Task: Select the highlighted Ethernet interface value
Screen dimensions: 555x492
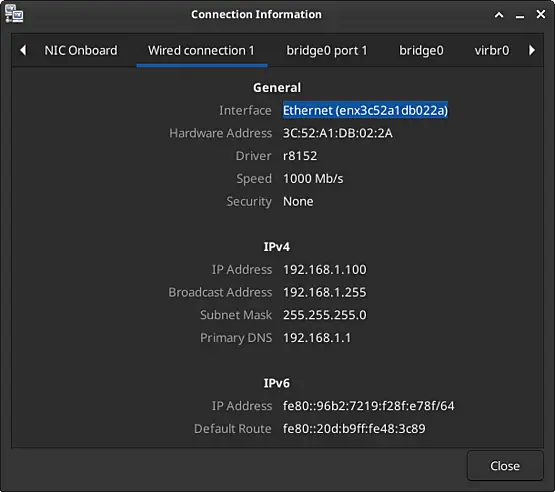Action: 365,110
